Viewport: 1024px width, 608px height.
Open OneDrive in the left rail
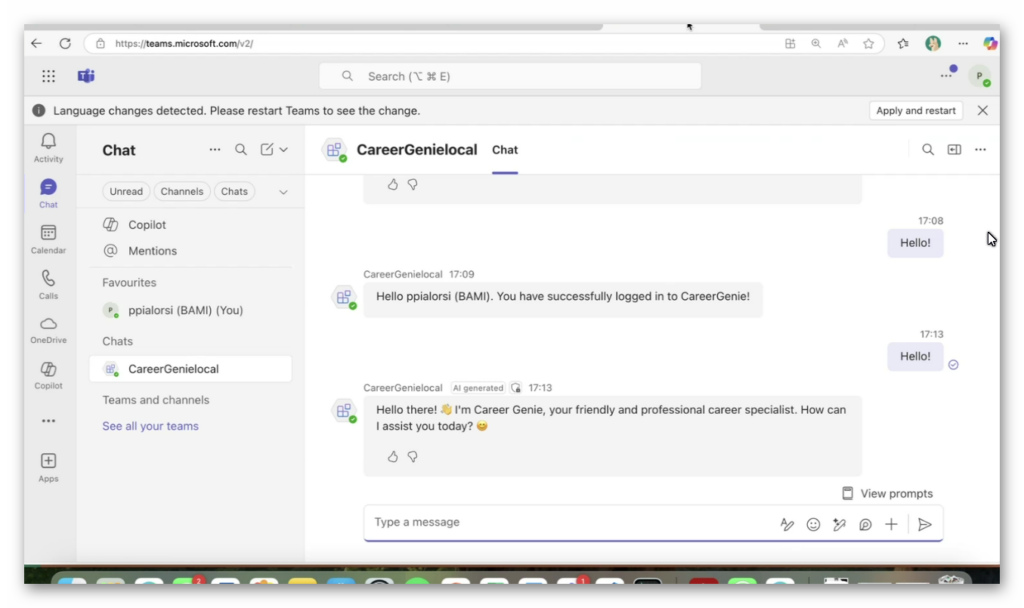48,330
